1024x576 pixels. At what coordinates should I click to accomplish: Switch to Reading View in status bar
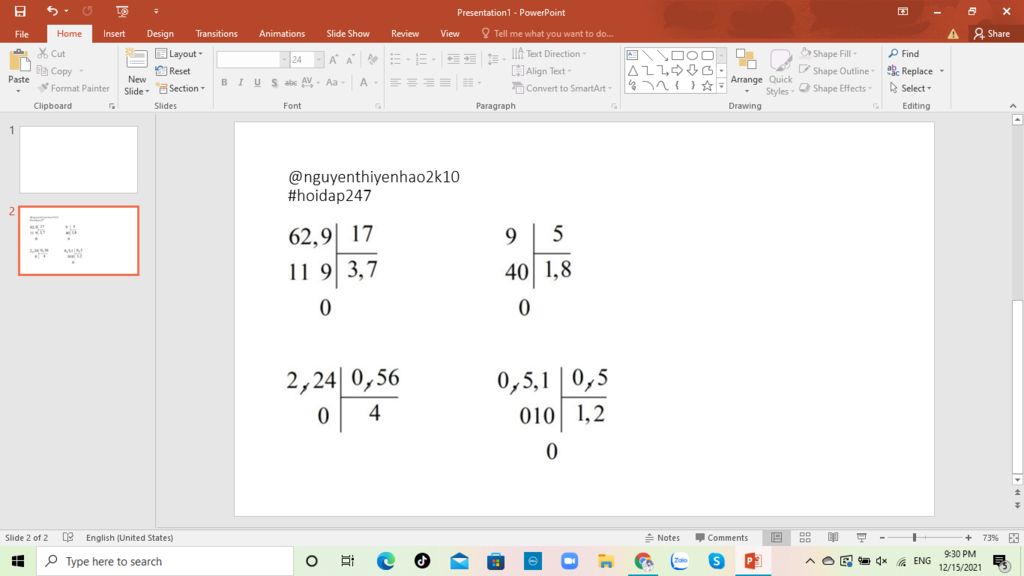[x=833, y=537]
